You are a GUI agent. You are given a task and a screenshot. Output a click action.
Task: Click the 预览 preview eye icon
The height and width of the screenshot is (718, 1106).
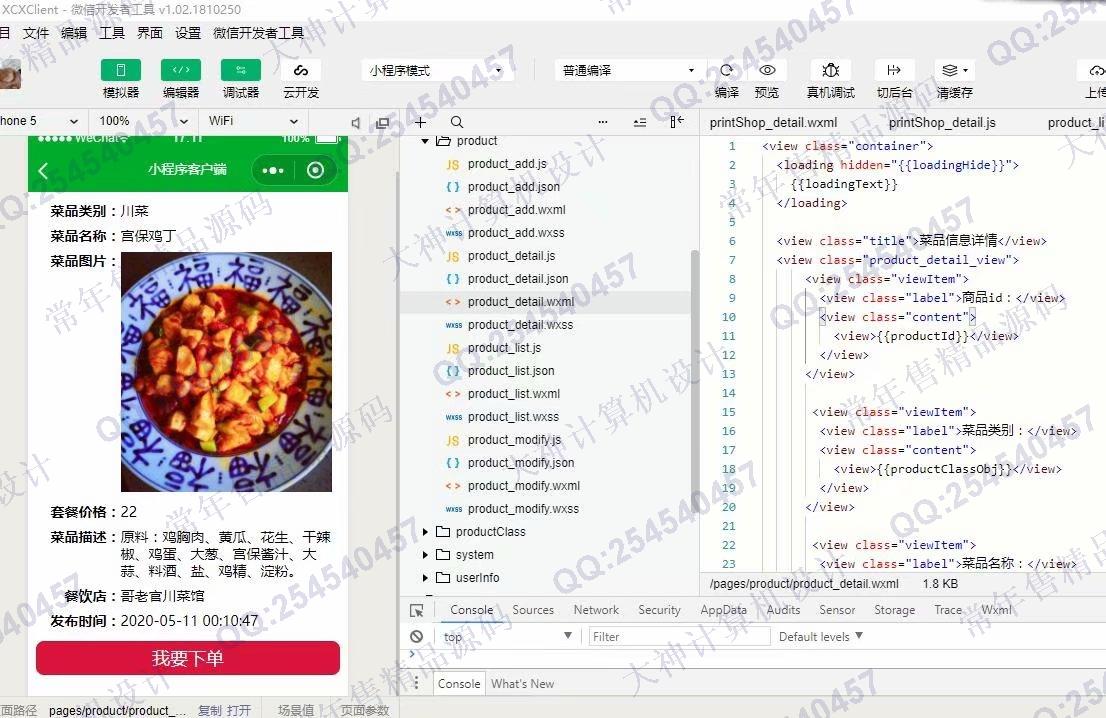click(767, 70)
